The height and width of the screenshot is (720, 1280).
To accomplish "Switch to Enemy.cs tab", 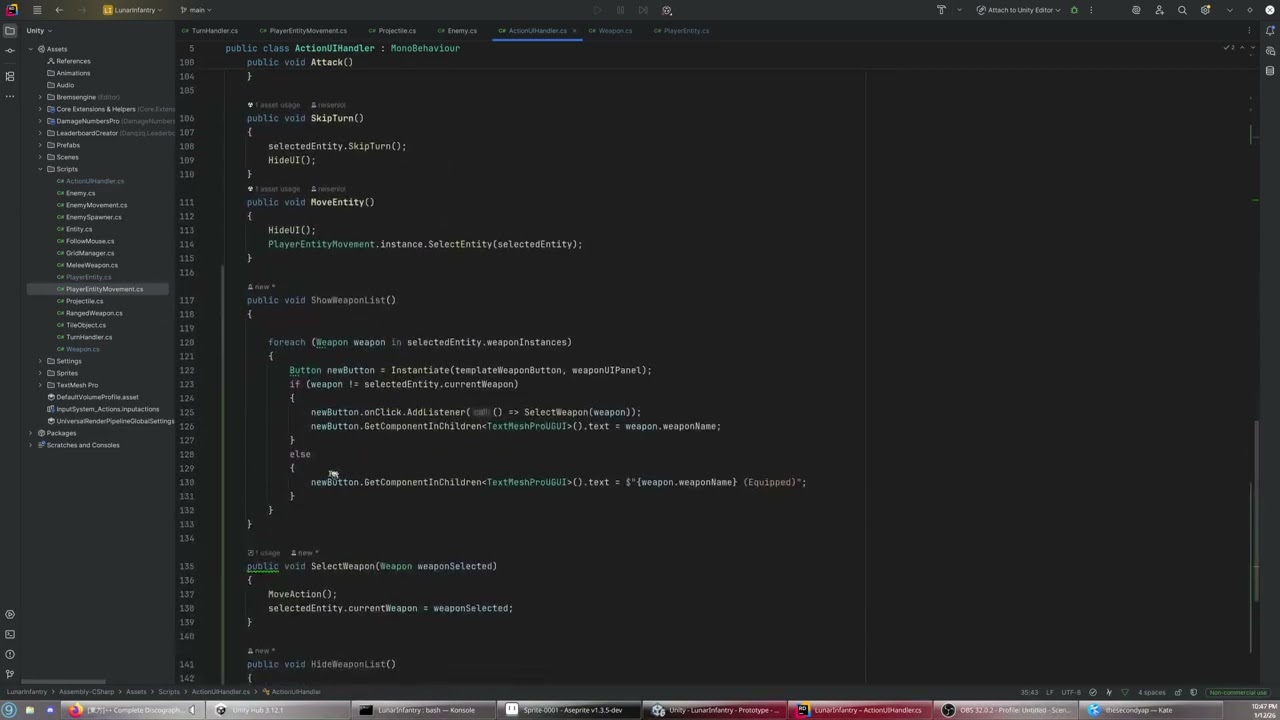I will click(457, 30).
